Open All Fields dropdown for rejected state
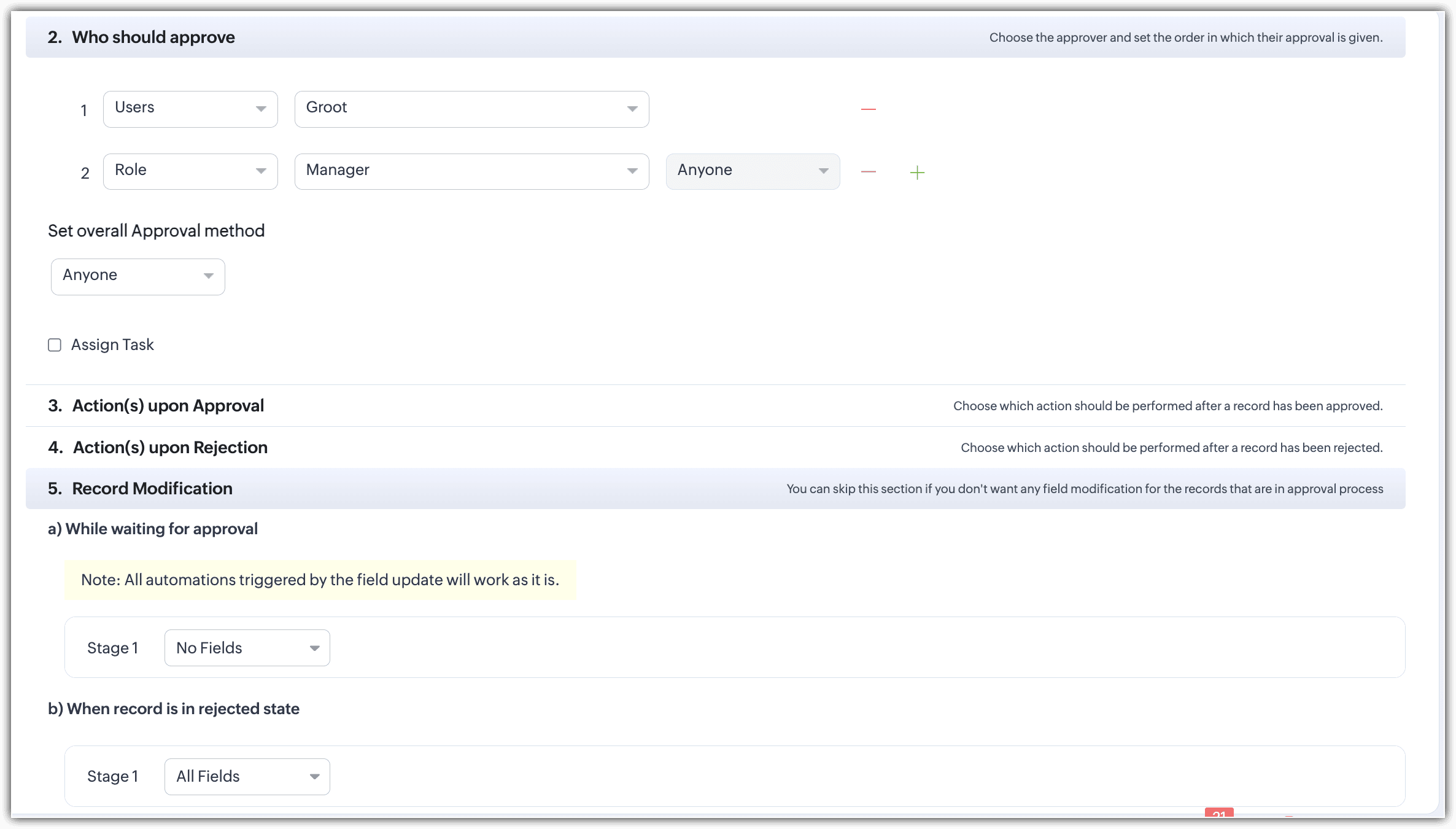This screenshot has width=1456, height=829. click(247, 777)
